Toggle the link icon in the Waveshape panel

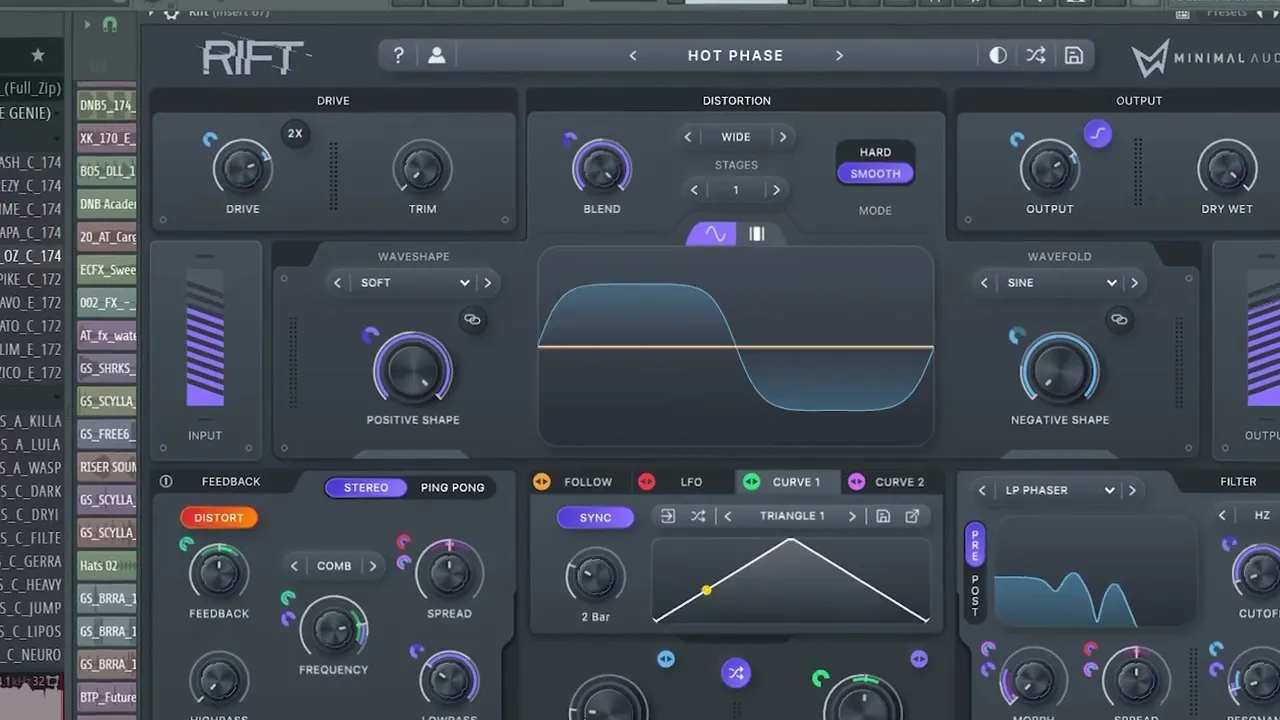click(x=472, y=320)
